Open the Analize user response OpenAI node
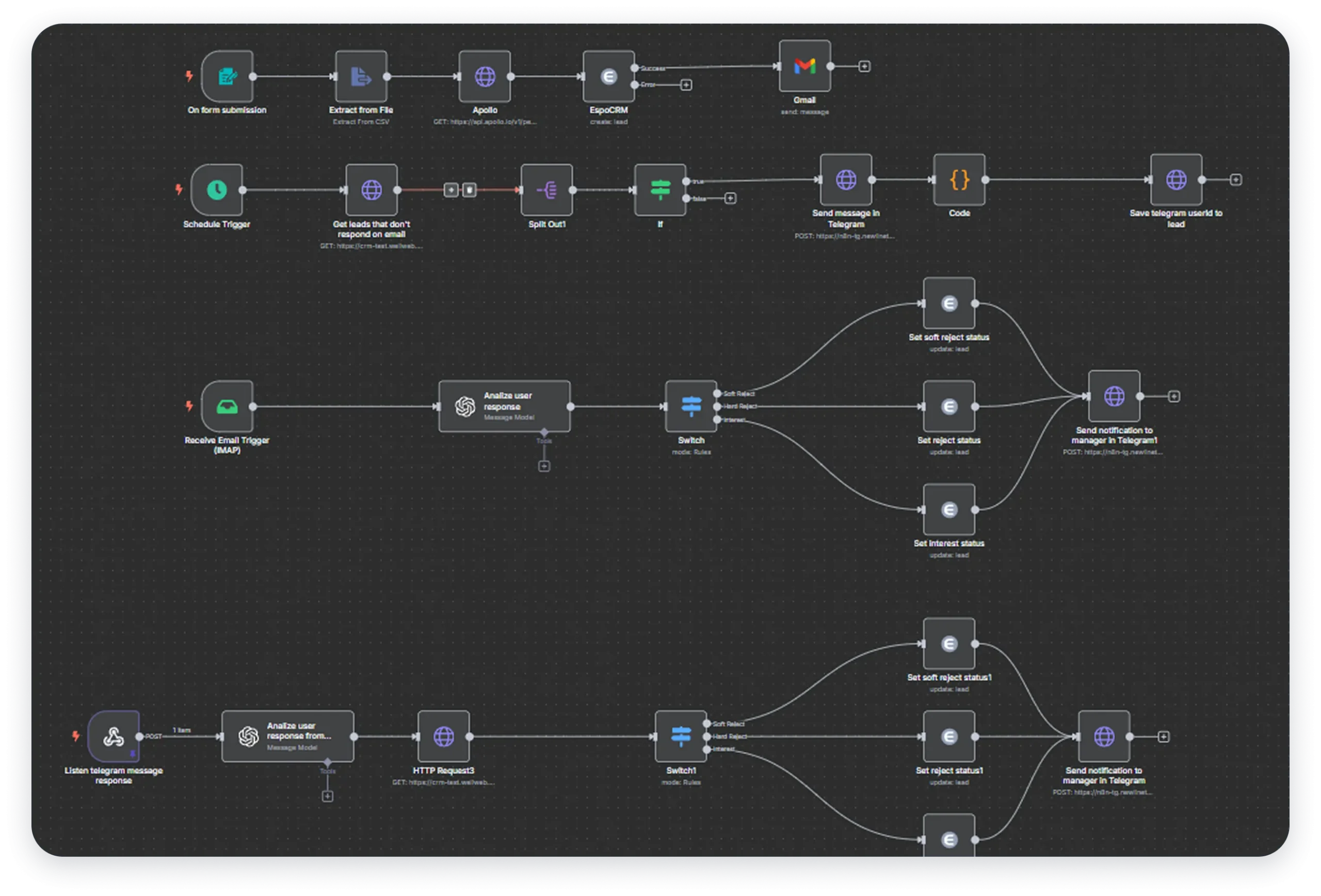This screenshot has width=1321, height=896. point(504,406)
